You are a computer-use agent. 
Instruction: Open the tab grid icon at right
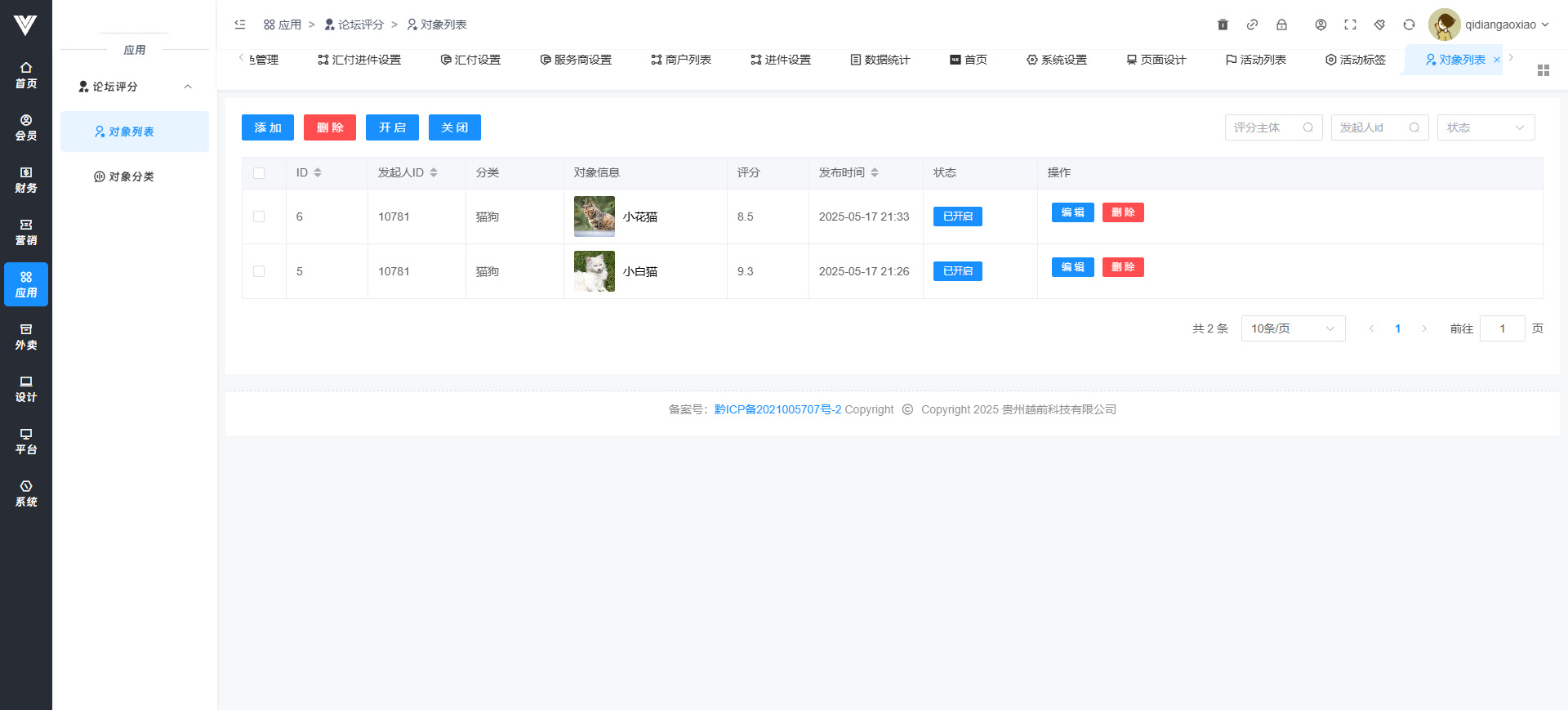pos(1543,70)
